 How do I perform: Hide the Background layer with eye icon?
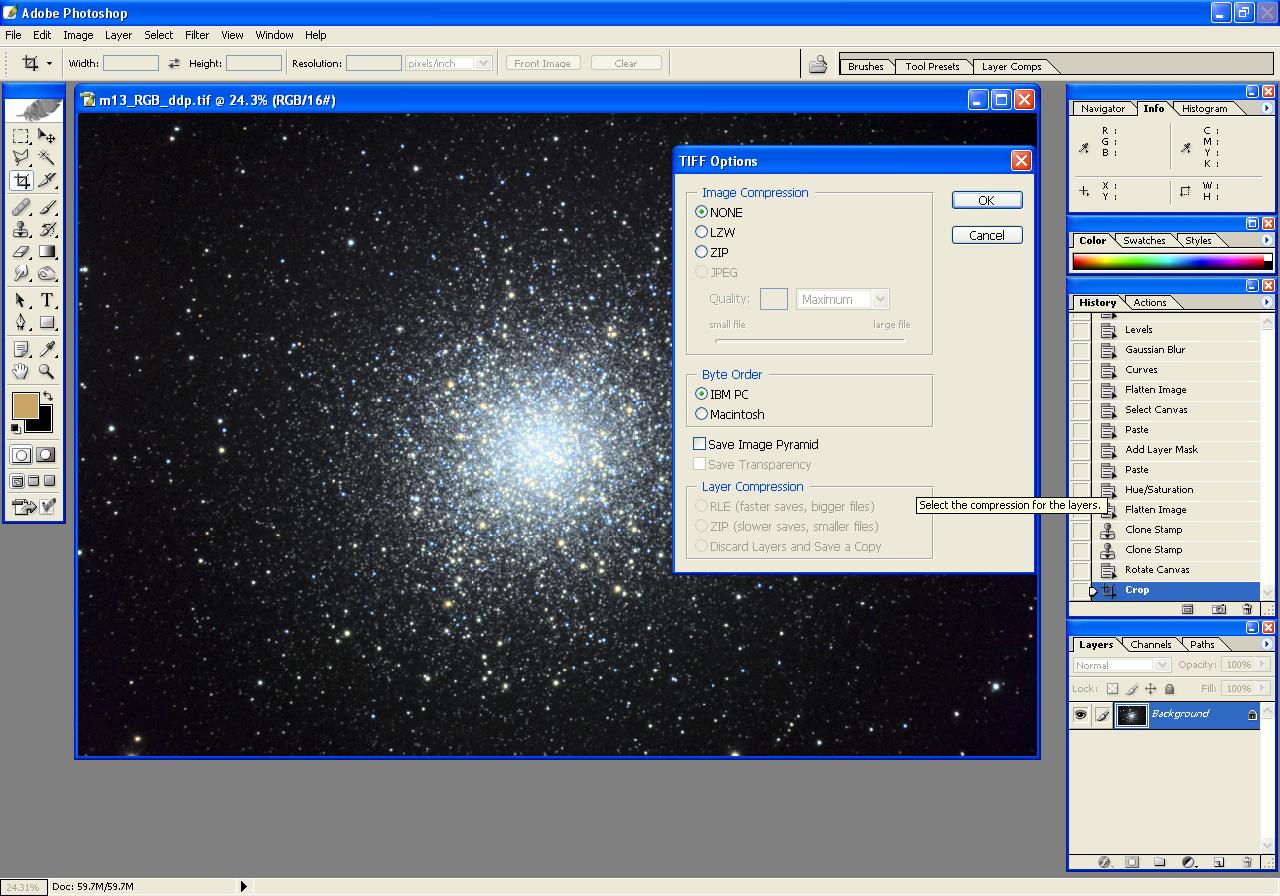pos(1080,715)
